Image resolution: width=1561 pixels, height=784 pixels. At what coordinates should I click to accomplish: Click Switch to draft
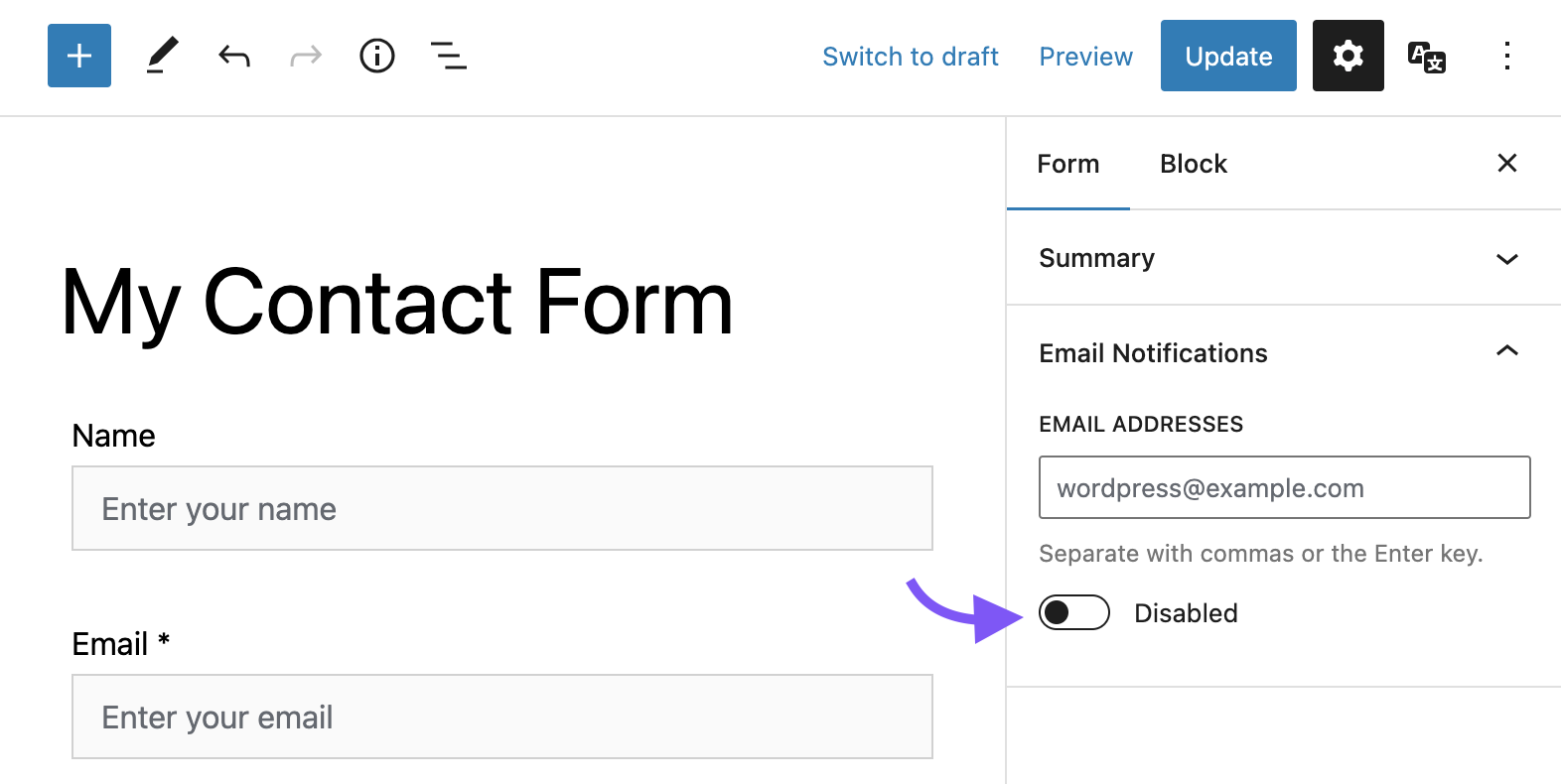[911, 57]
